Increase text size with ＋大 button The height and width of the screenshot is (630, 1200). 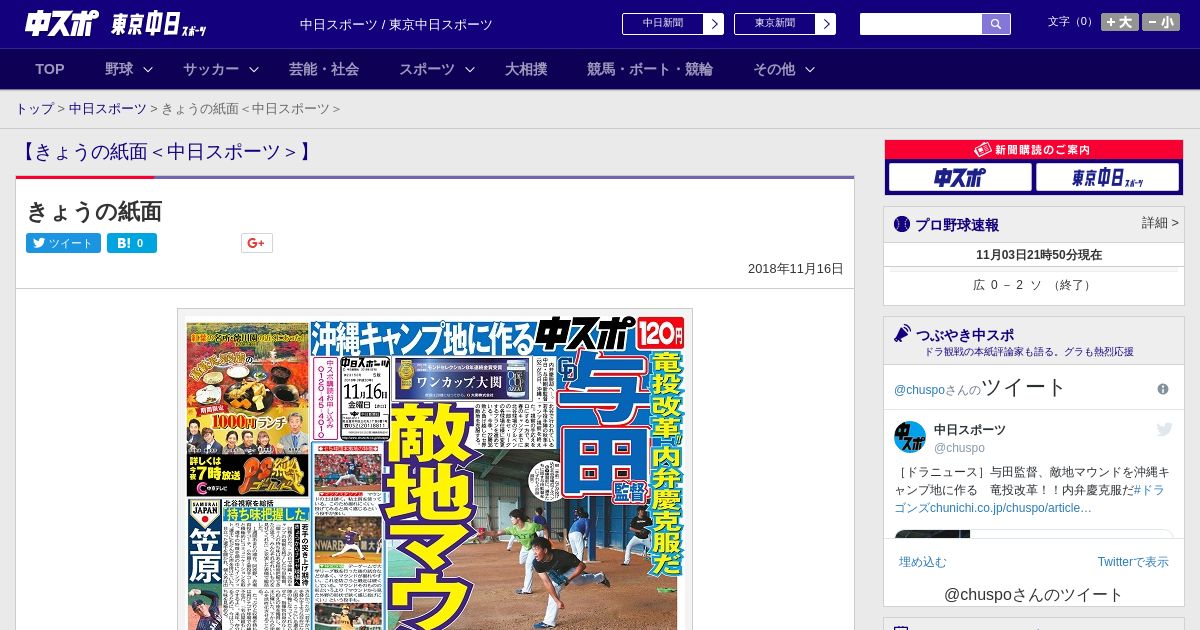click(1120, 22)
